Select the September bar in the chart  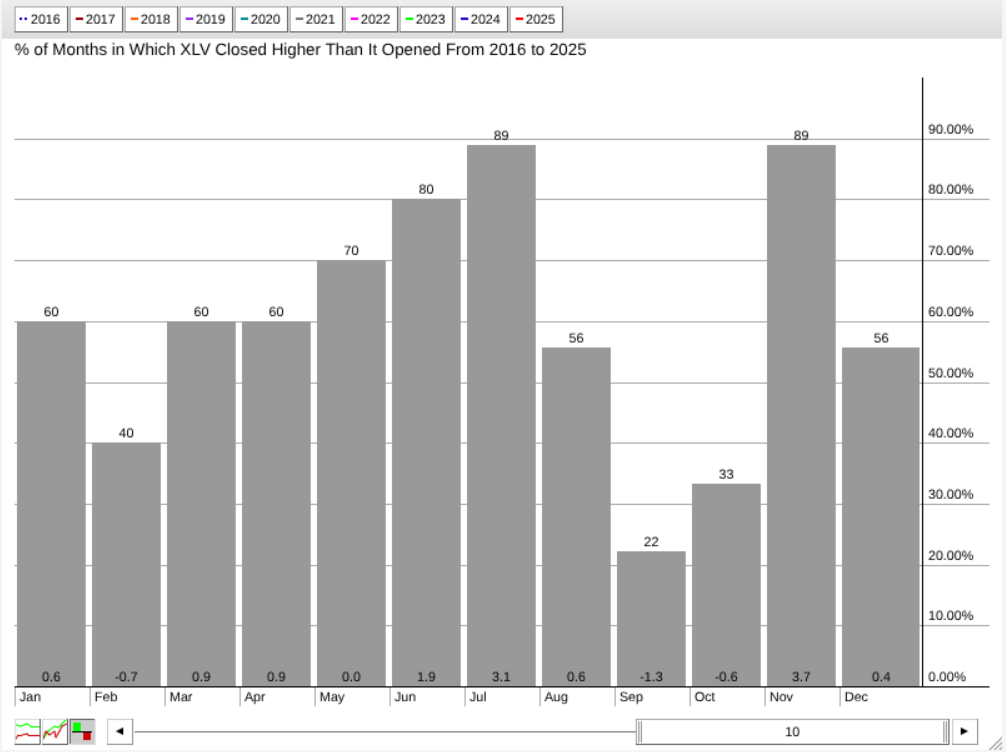click(651, 619)
